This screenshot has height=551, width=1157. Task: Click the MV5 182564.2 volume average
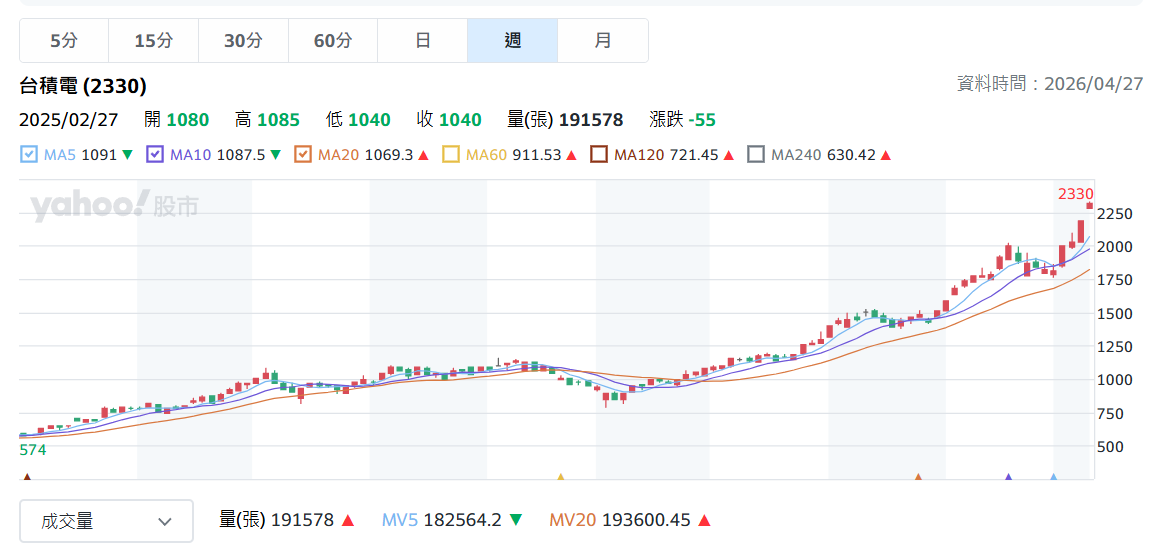point(441,520)
